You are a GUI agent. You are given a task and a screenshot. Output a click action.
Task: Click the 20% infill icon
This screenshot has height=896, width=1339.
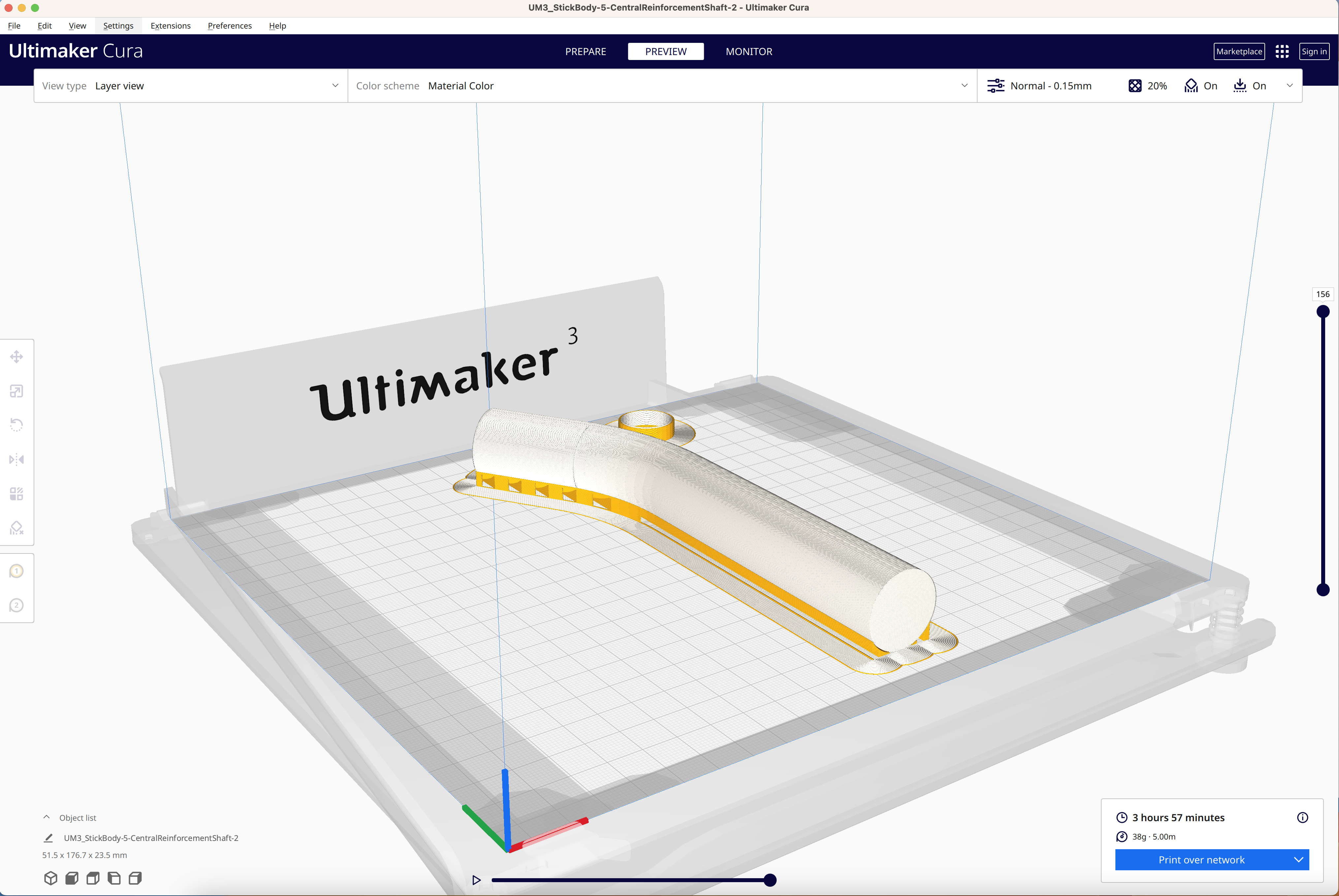[1135, 86]
